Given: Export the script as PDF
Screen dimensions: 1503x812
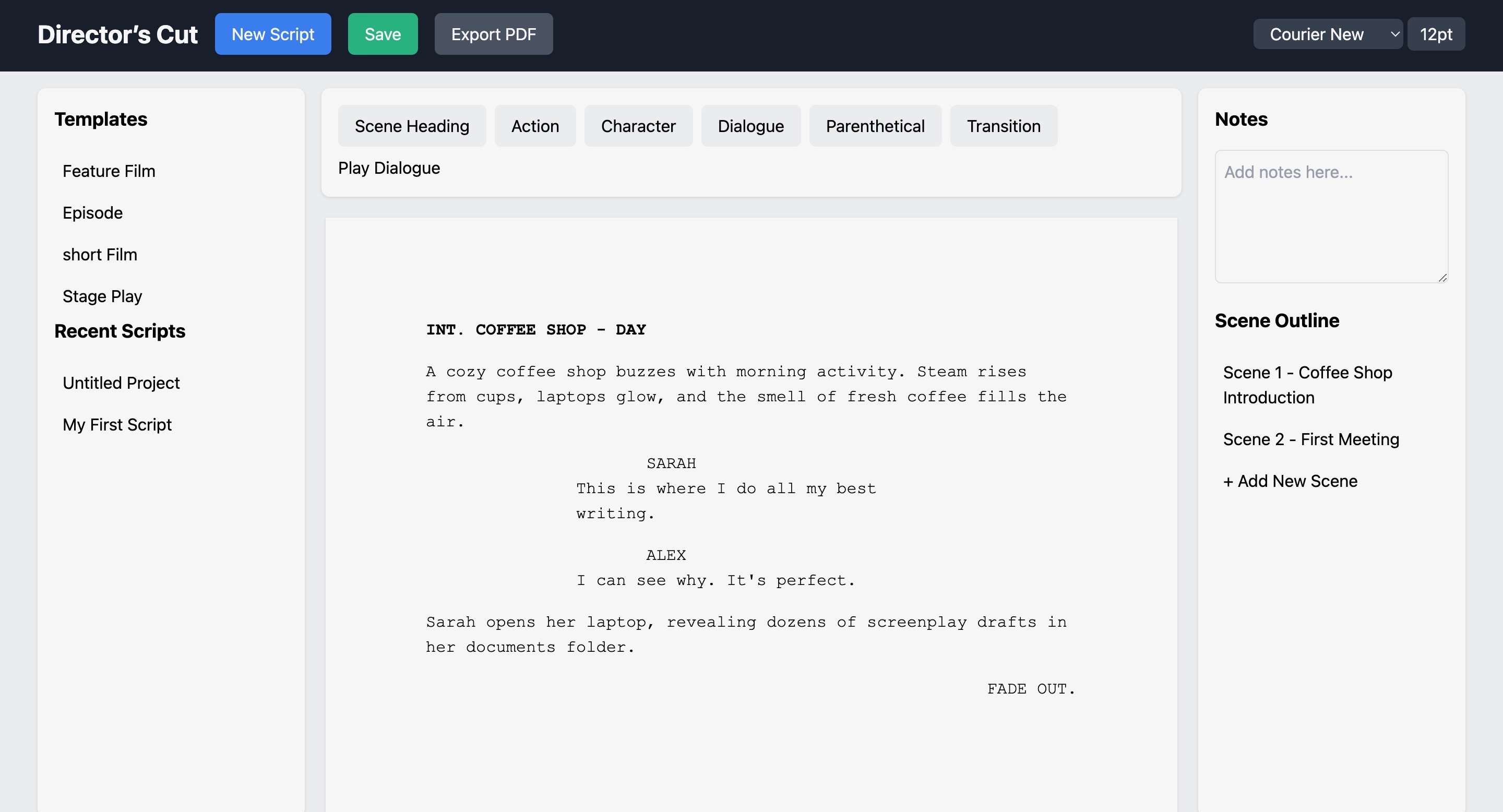Looking at the screenshot, I should pos(493,34).
